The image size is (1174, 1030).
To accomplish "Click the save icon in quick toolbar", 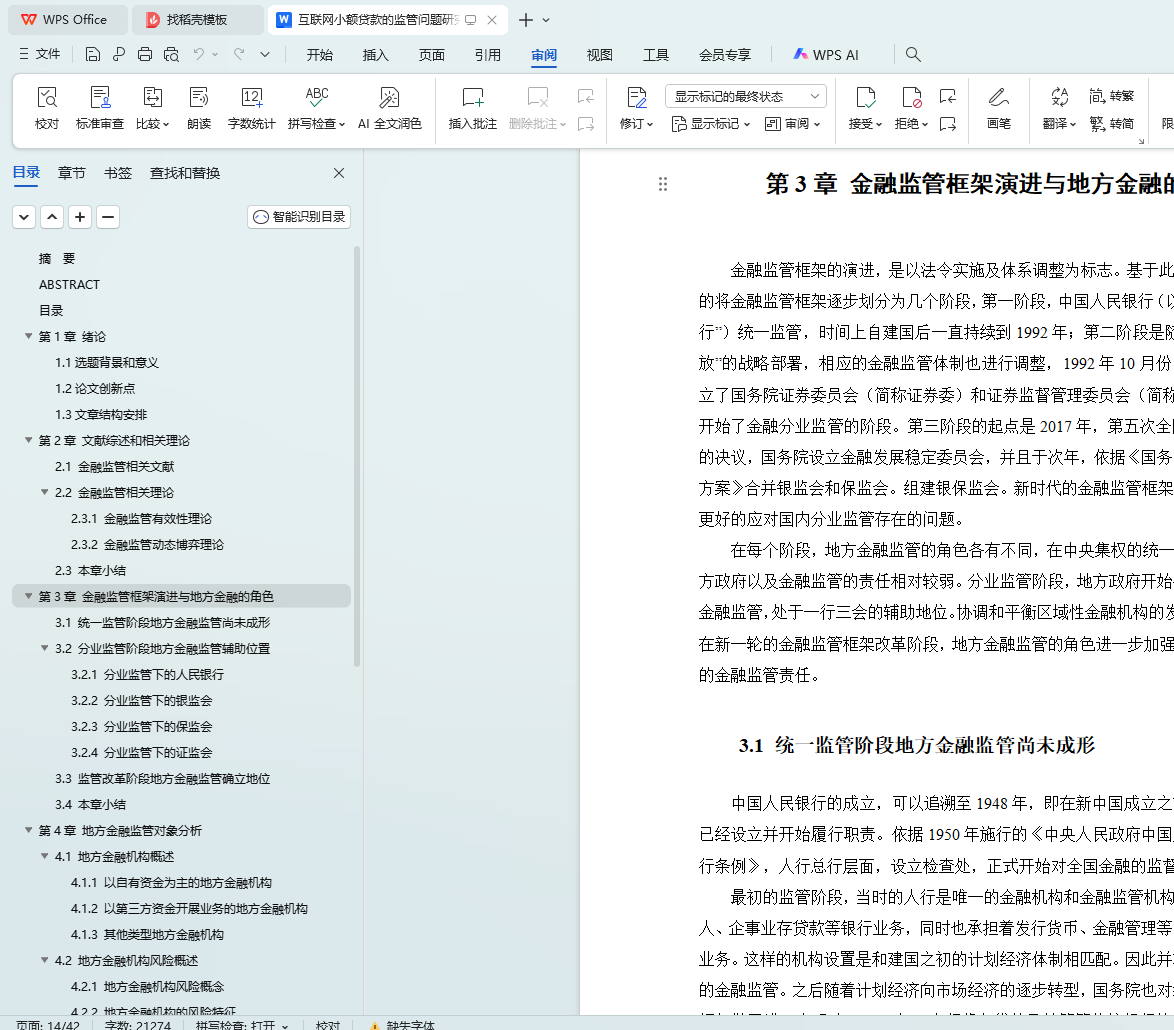I will coord(93,54).
